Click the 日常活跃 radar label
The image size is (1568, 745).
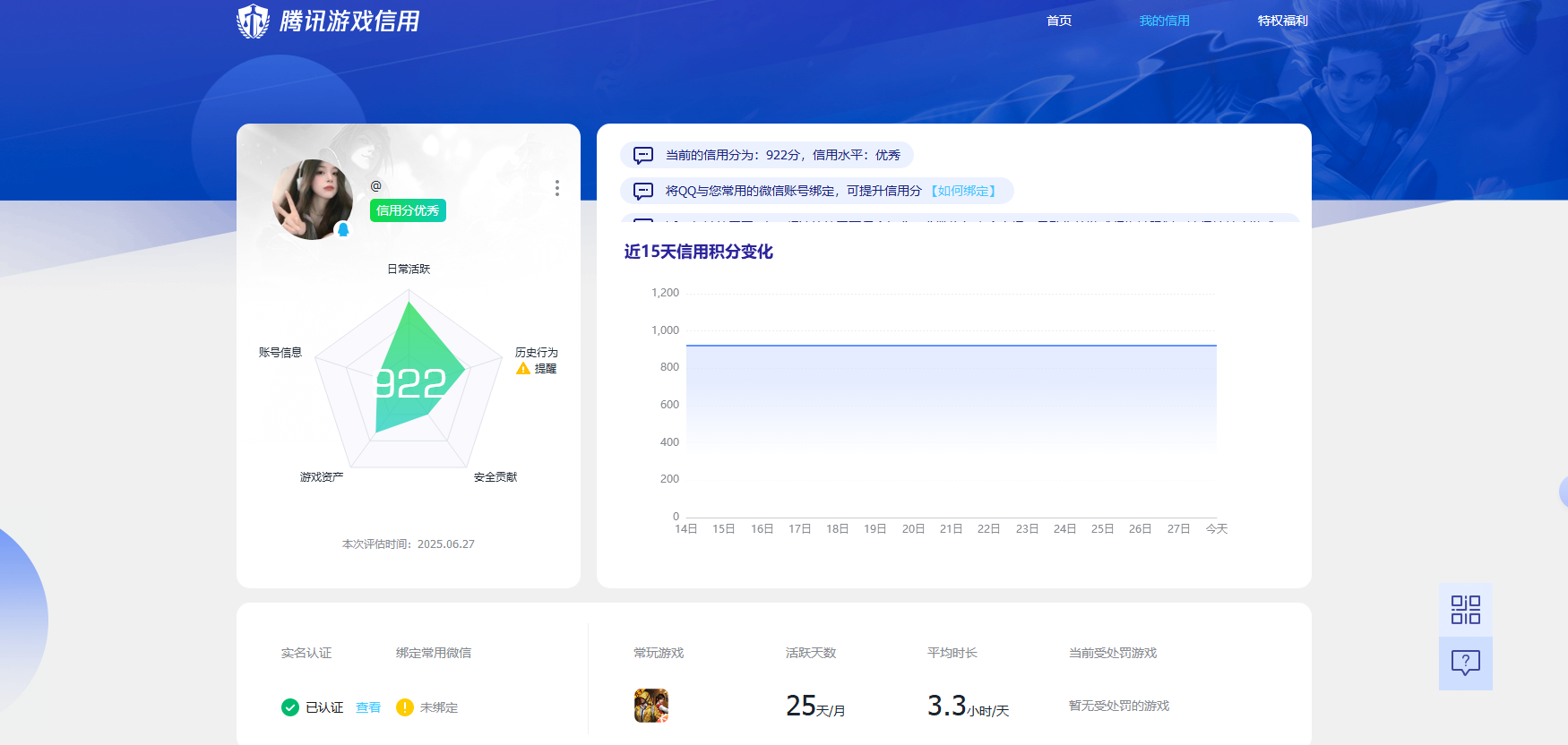pos(409,269)
